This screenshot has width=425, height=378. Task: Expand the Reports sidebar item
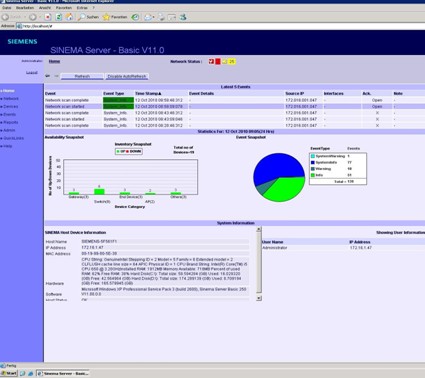click(x=9, y=122)
